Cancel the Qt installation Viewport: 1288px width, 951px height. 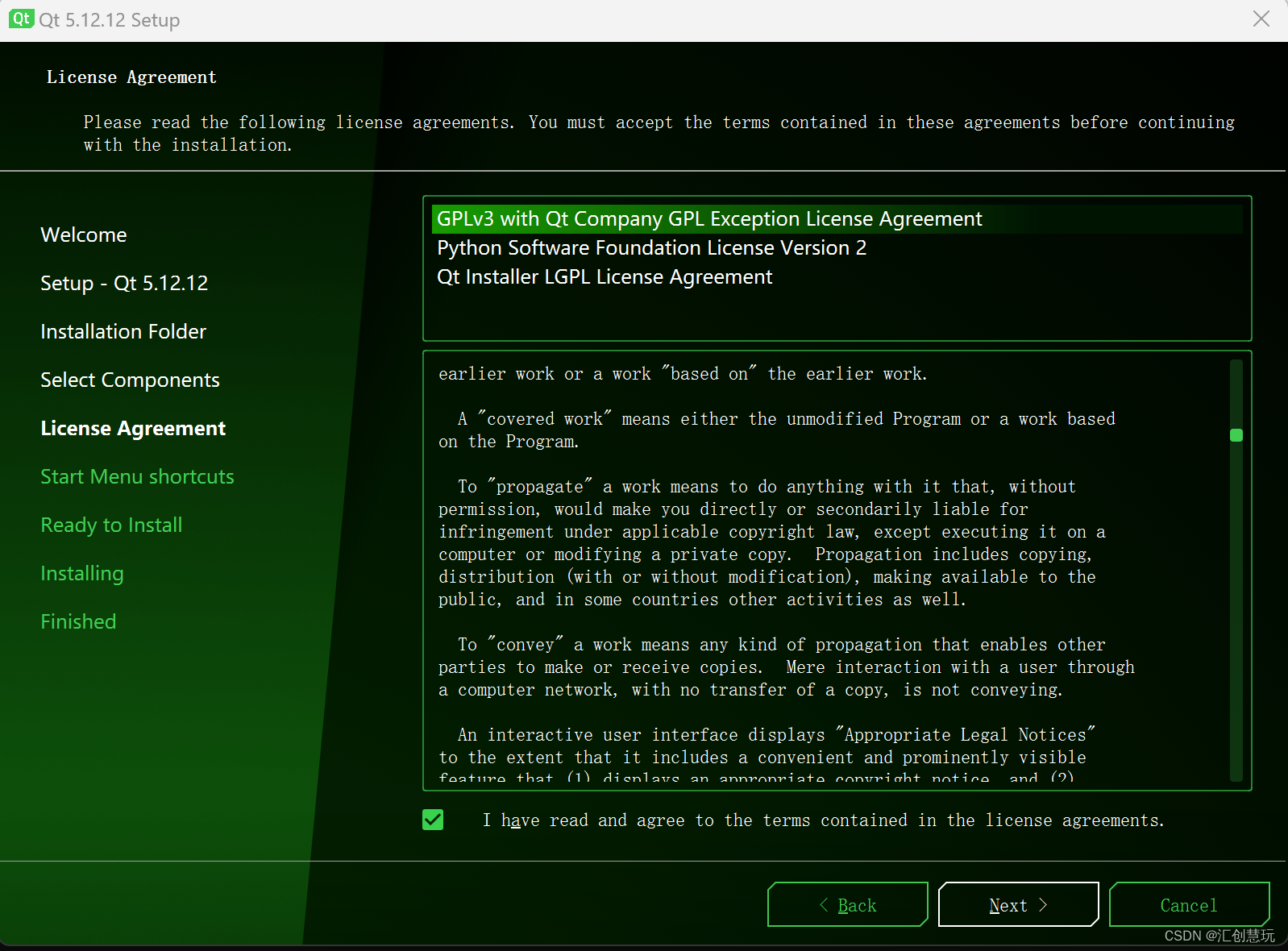coord(1190,904)
